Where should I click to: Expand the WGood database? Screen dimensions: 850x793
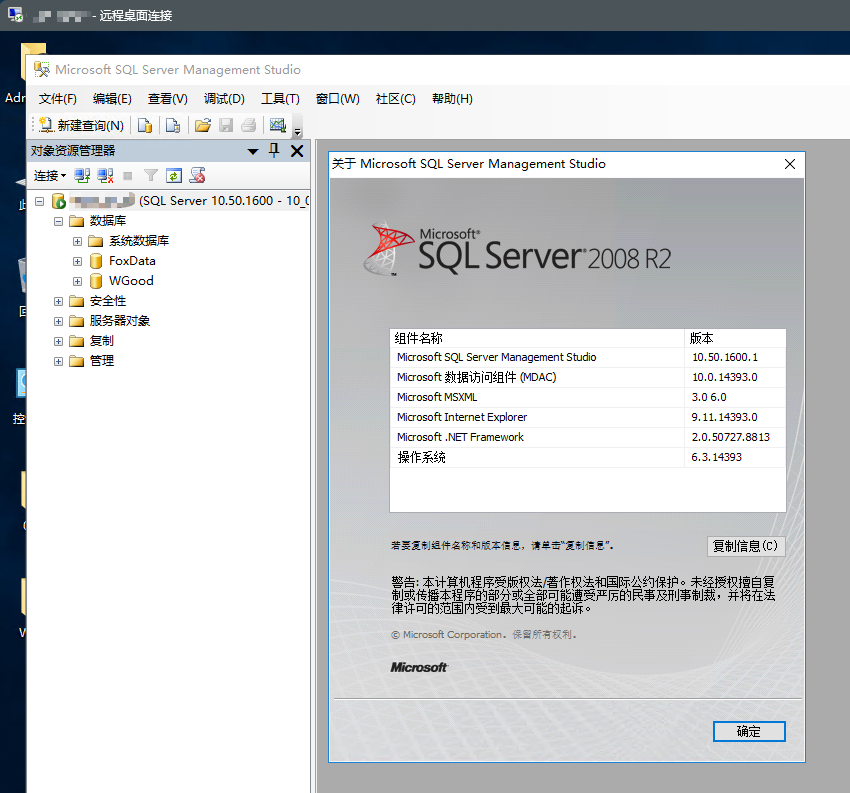point(78,281)
